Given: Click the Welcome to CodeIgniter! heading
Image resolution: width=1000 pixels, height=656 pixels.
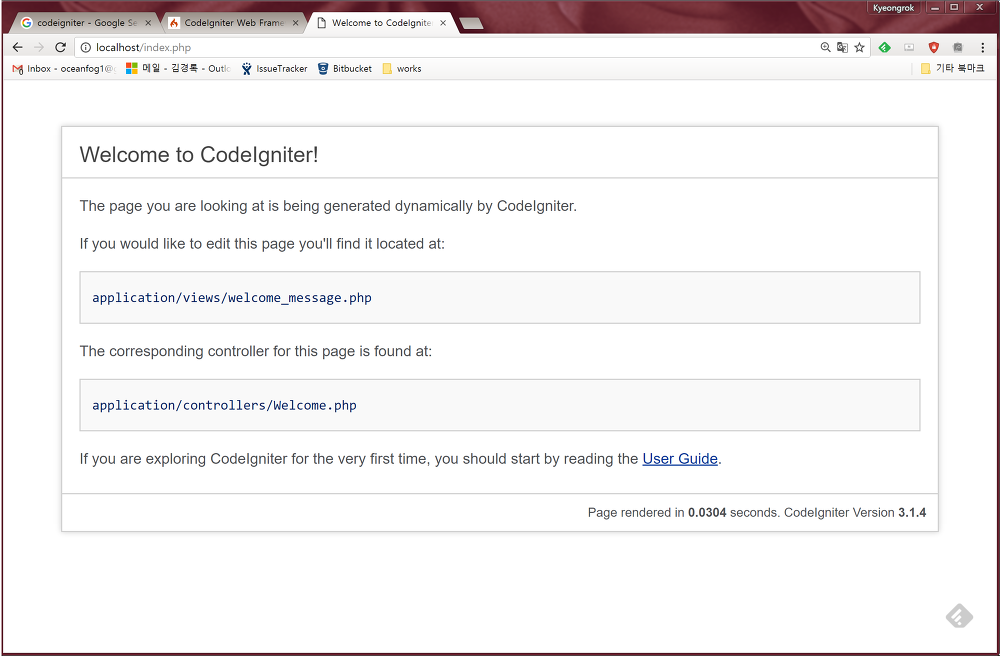Looking at the screenshot, I should coord(199,154).
